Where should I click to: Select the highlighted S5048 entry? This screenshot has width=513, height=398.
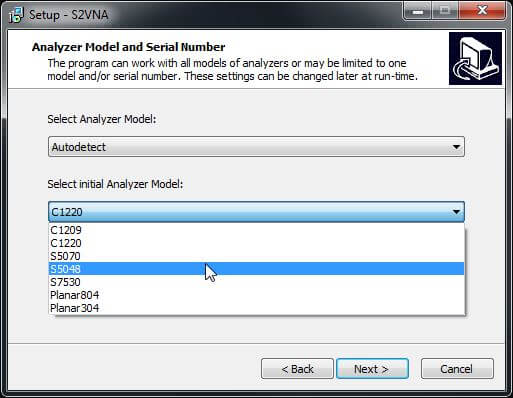[x=256, y=269]
